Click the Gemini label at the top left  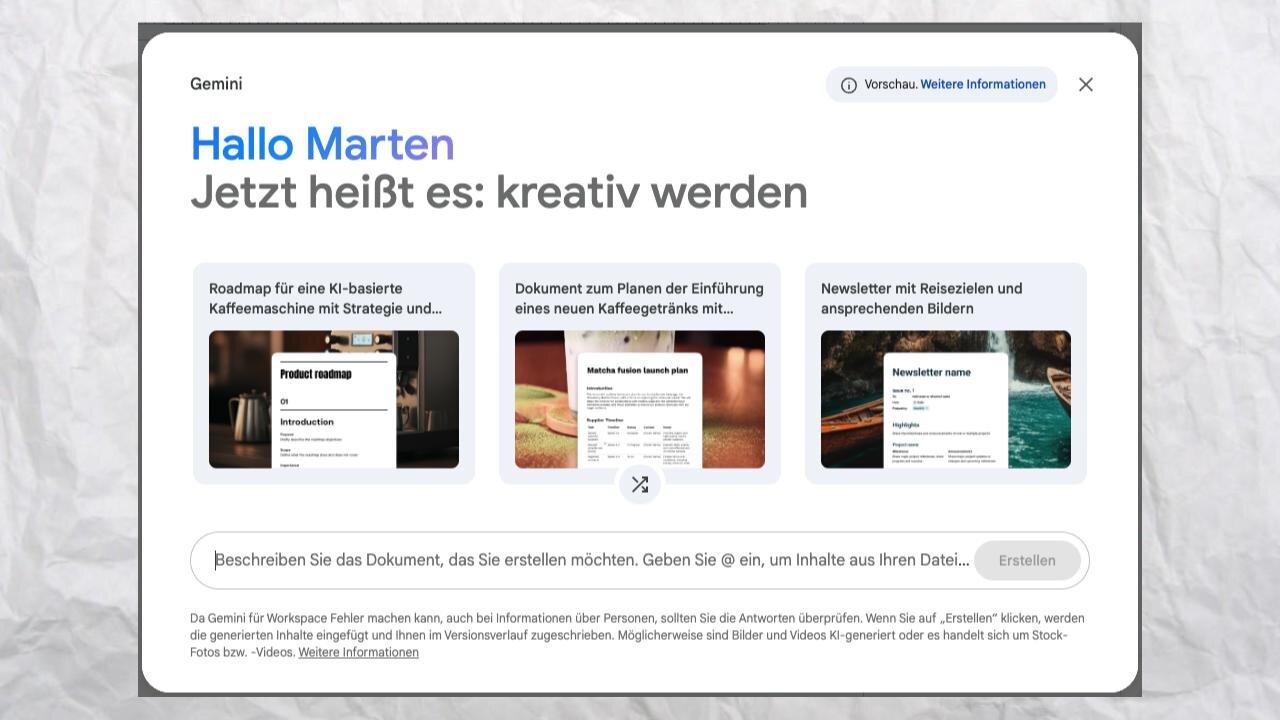tap(216, 84)
